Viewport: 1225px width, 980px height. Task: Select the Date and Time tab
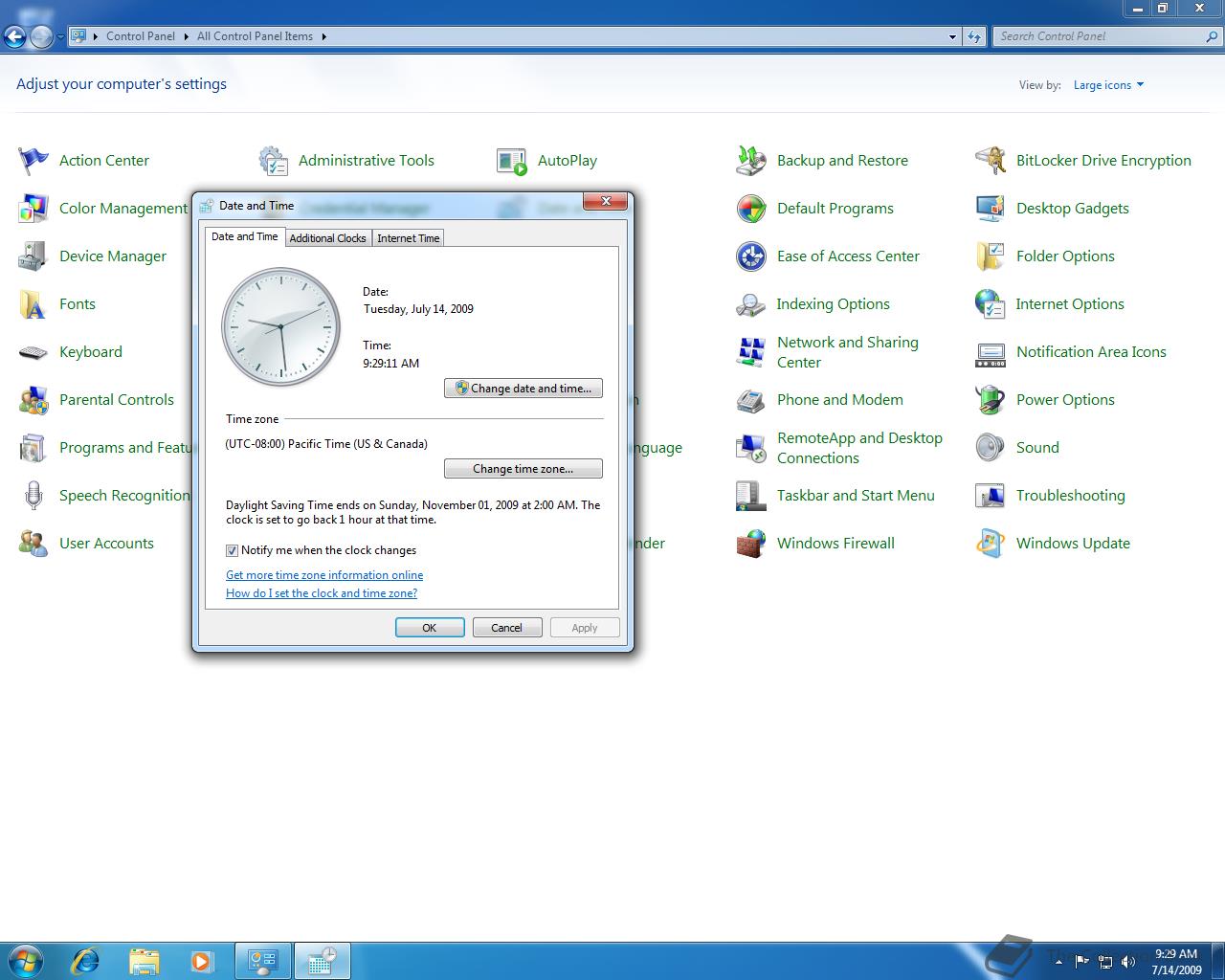(x=245, y=236)
